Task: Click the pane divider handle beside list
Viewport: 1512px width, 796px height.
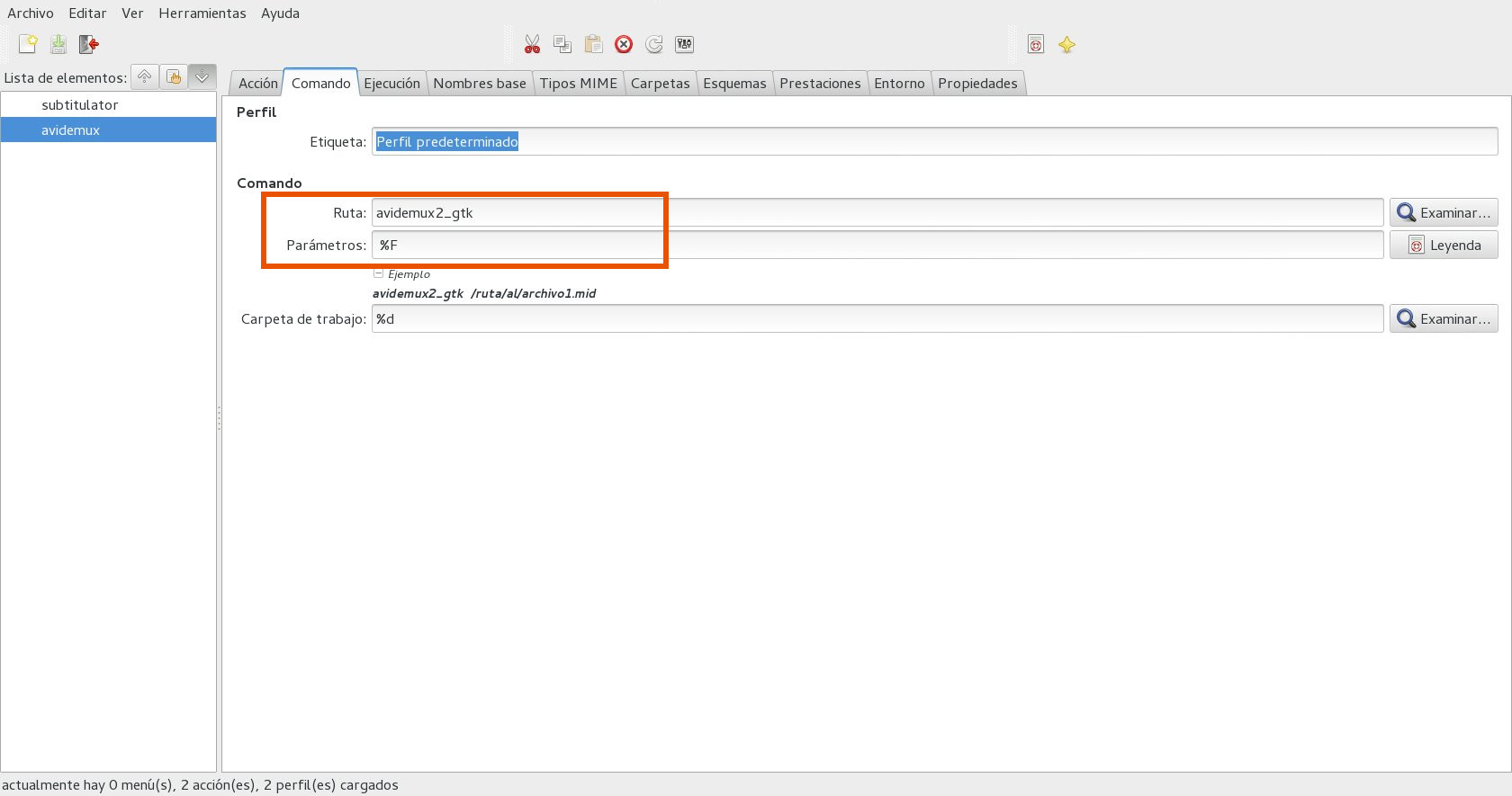Action: click(219, 418)
